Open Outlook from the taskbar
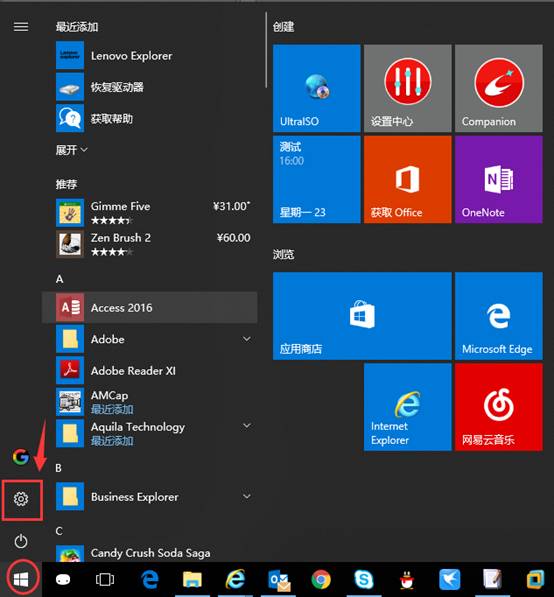 pos(279,580)
